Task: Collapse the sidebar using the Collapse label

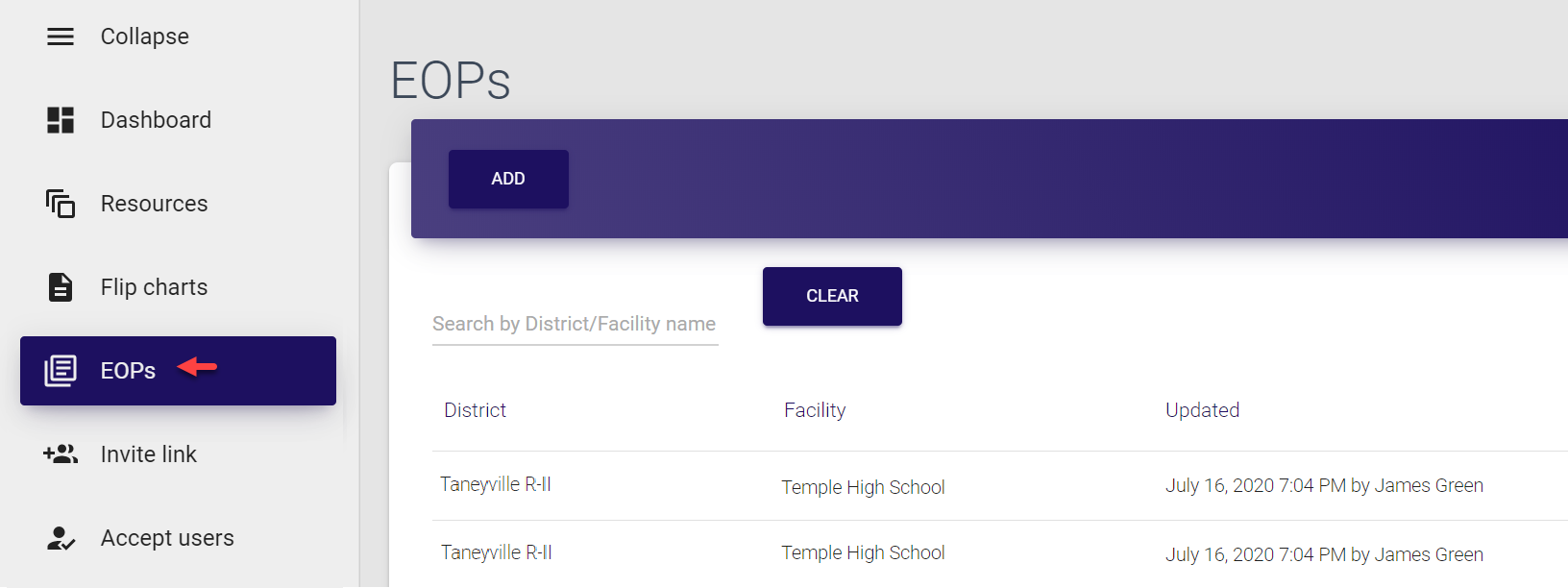Action: click(x=145, y=37)
